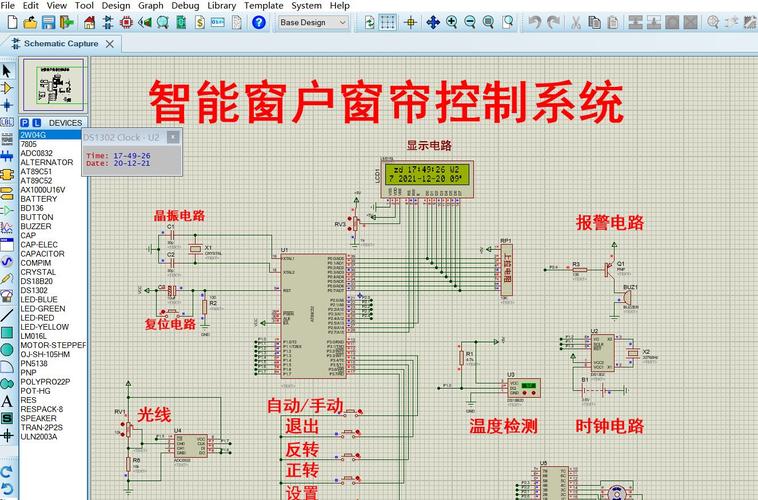
Task: Open PCB Layout via the red chip icon
Action: coord(127,22)
